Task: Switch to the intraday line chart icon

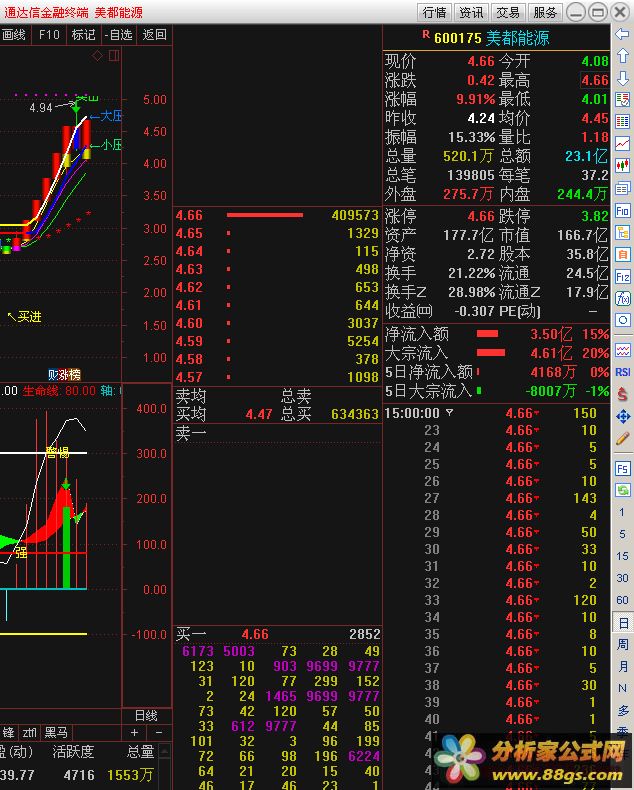Action: [x=622, y=144]
